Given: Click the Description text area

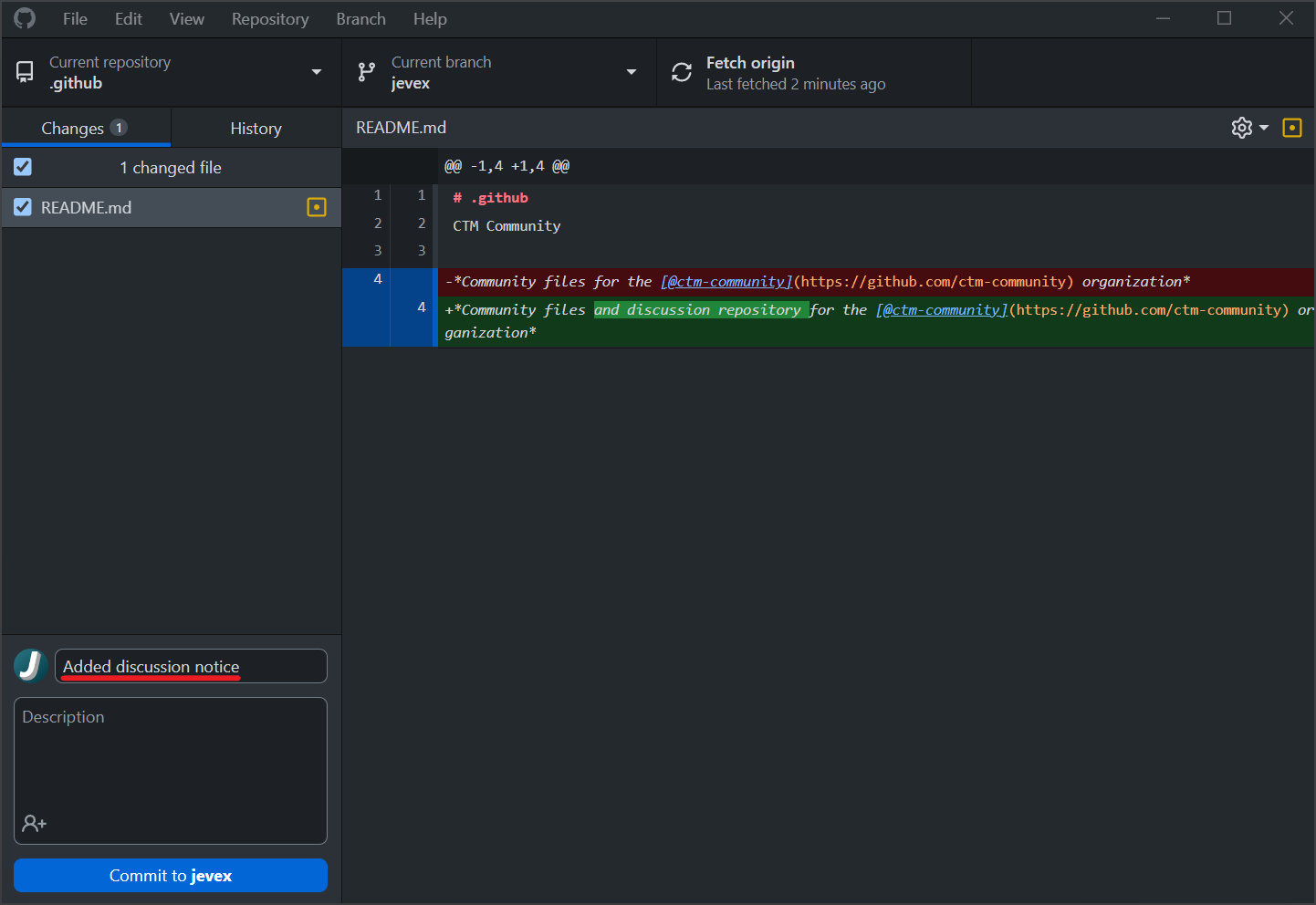Looking at the screenshot, I should point(171,771).
